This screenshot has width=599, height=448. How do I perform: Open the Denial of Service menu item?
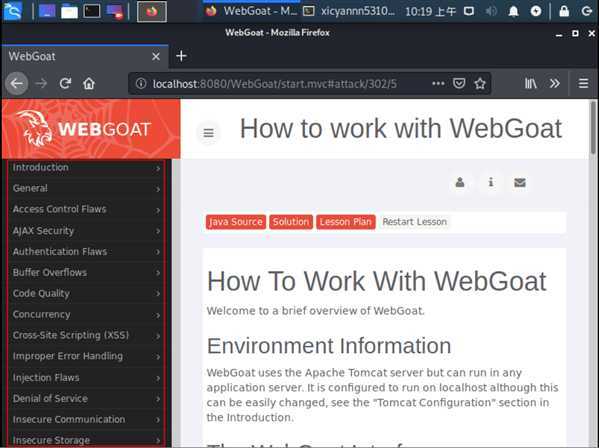point(87,398)
